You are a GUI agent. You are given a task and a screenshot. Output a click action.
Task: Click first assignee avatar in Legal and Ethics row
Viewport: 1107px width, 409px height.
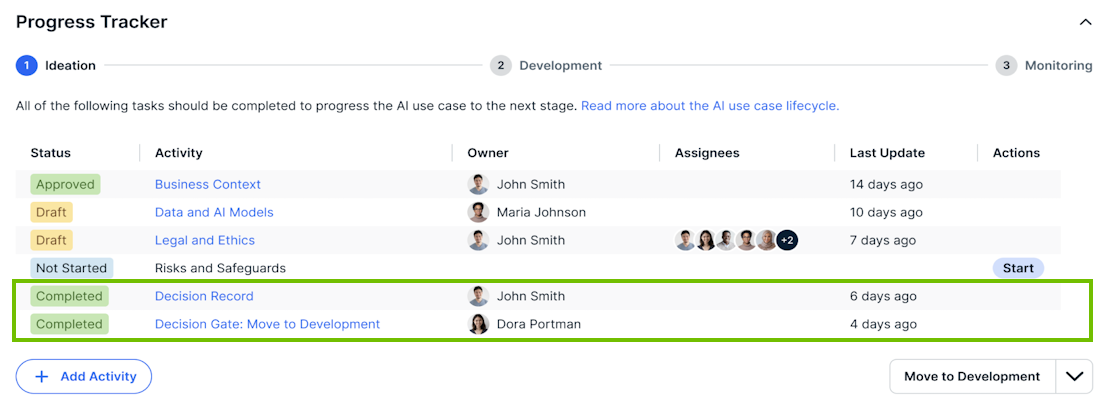(x=685, y=240)
